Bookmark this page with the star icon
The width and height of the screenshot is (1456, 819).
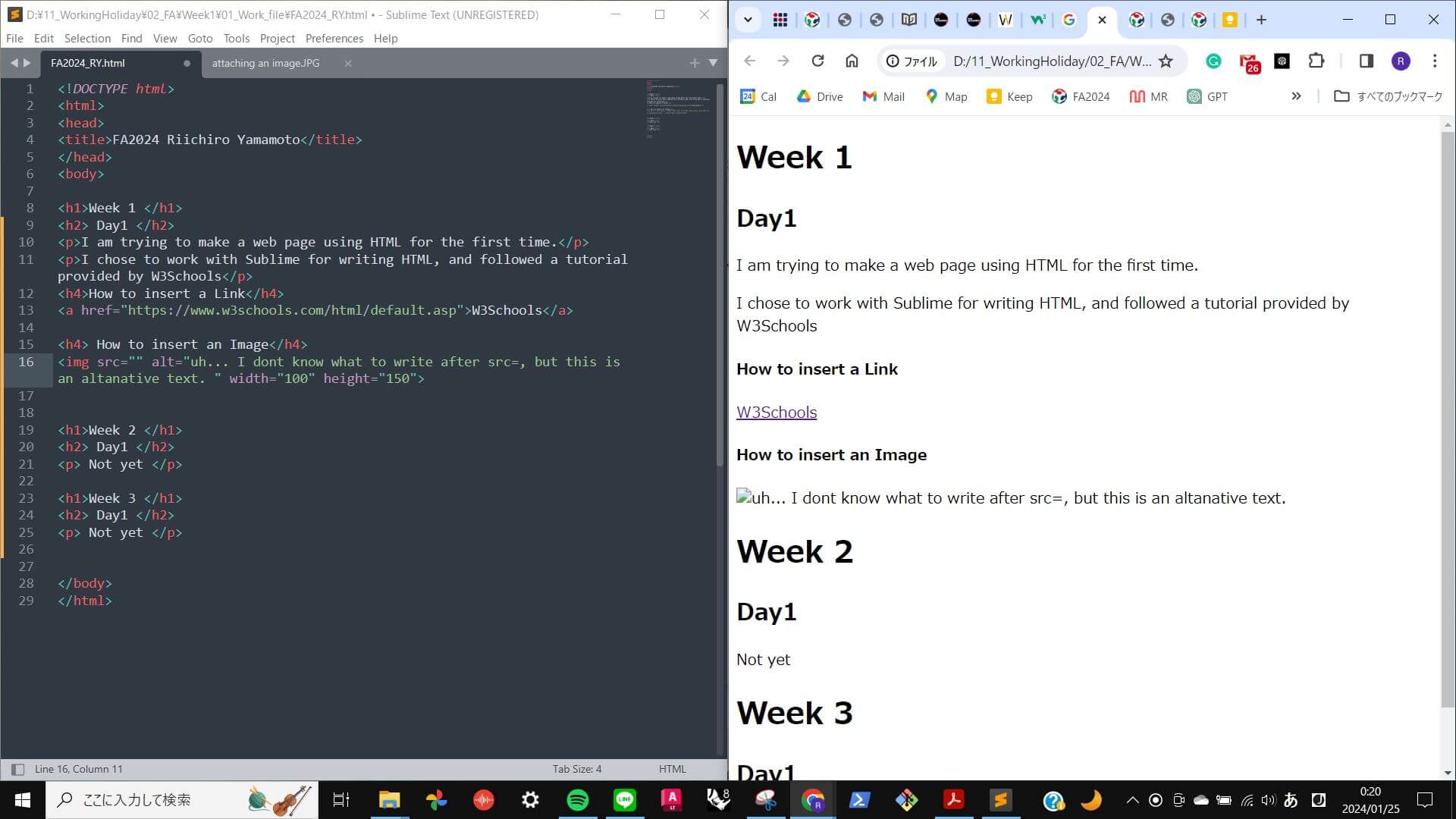pyautogui.click(x=1166, y=61)
